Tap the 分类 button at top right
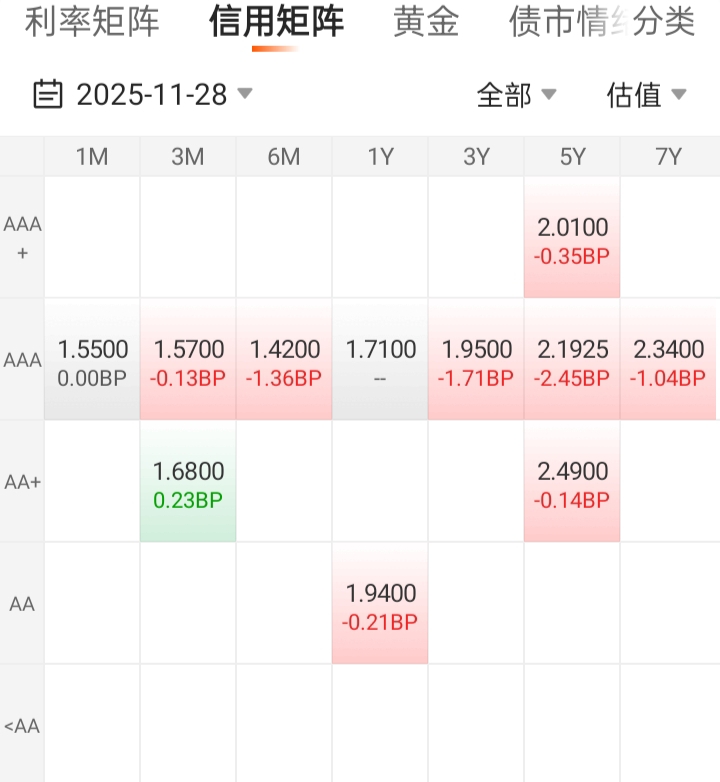Image resolution: width=720 pixels, height=782 pixels. (666, 22)
